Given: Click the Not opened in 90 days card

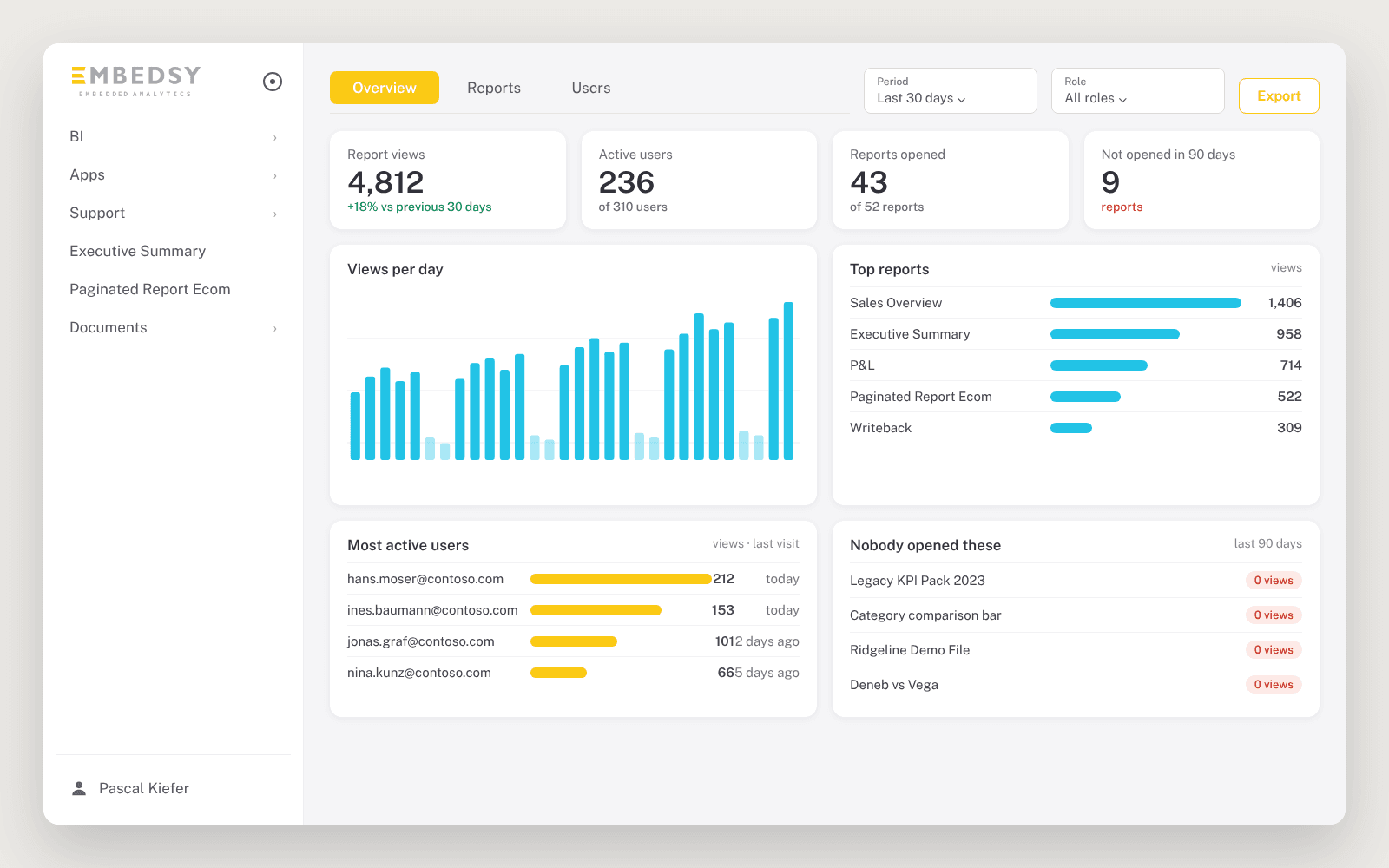Looking at the screenshot, I should [1201, 181].
